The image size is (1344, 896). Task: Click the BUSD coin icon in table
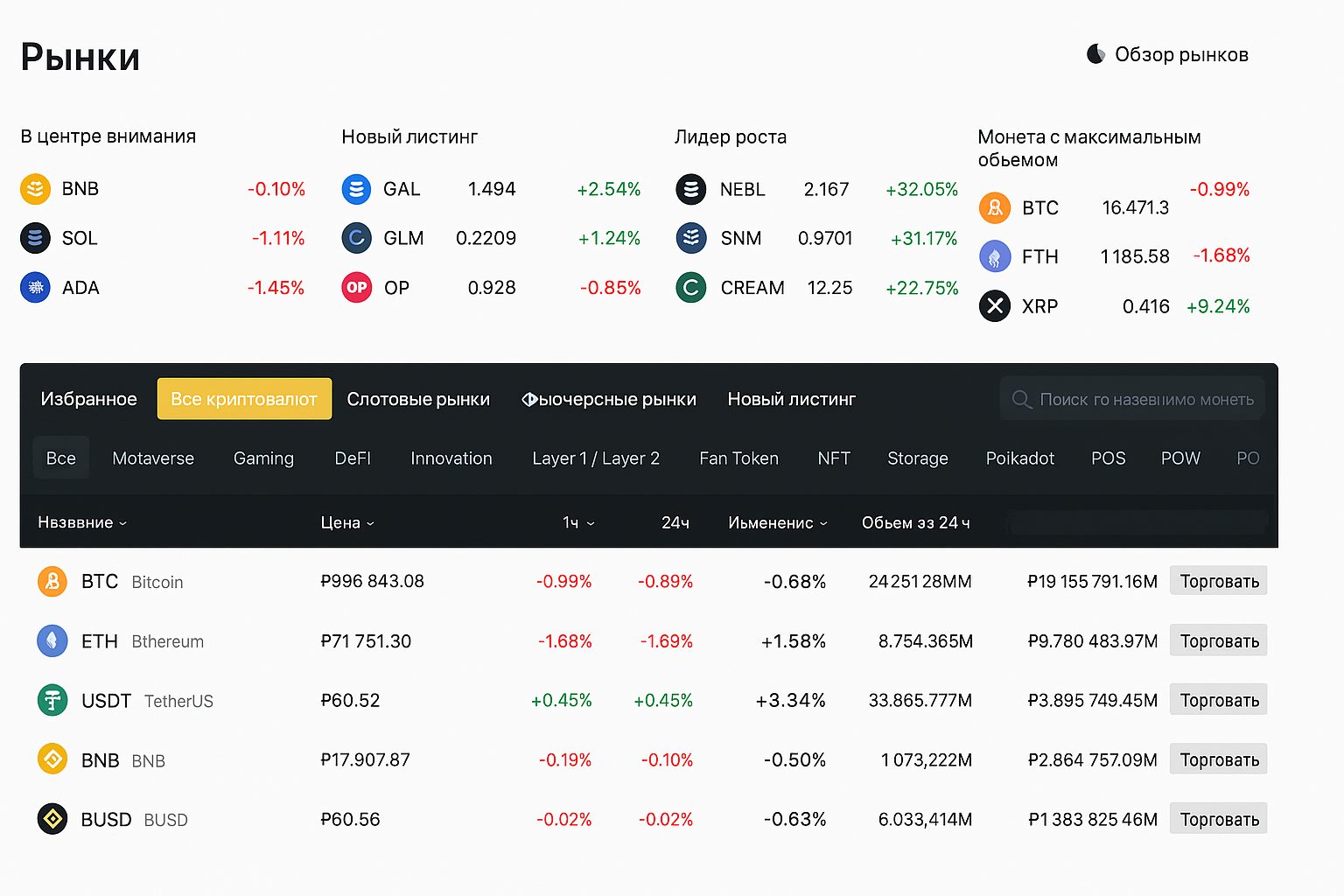pyautogui.click(x=52, y=819)
